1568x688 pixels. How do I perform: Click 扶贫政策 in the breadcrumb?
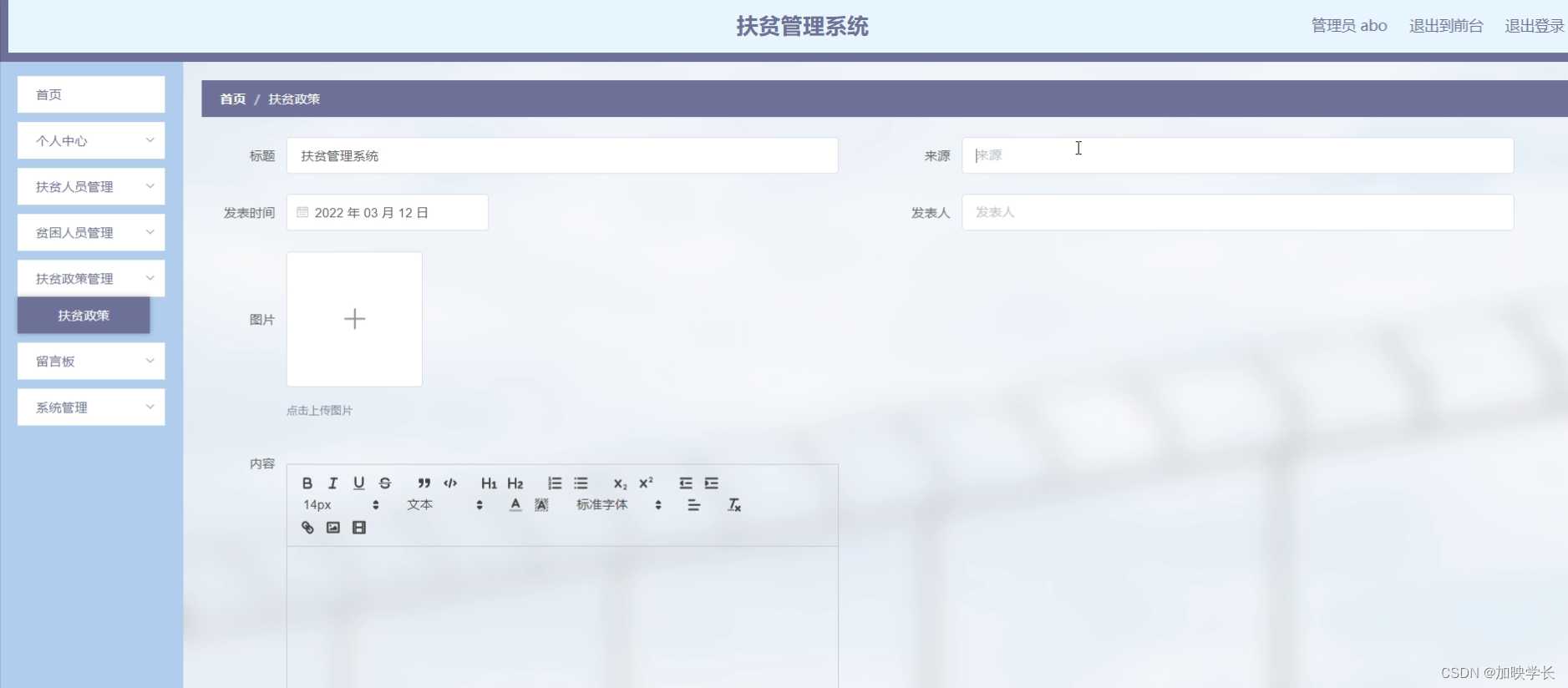point(294,99)
